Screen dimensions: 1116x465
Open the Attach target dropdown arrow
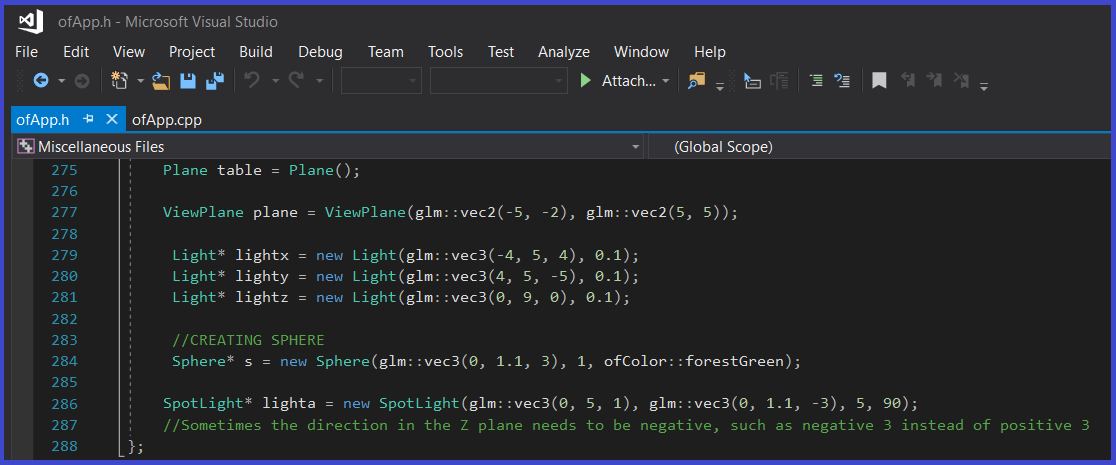(666, 81)
